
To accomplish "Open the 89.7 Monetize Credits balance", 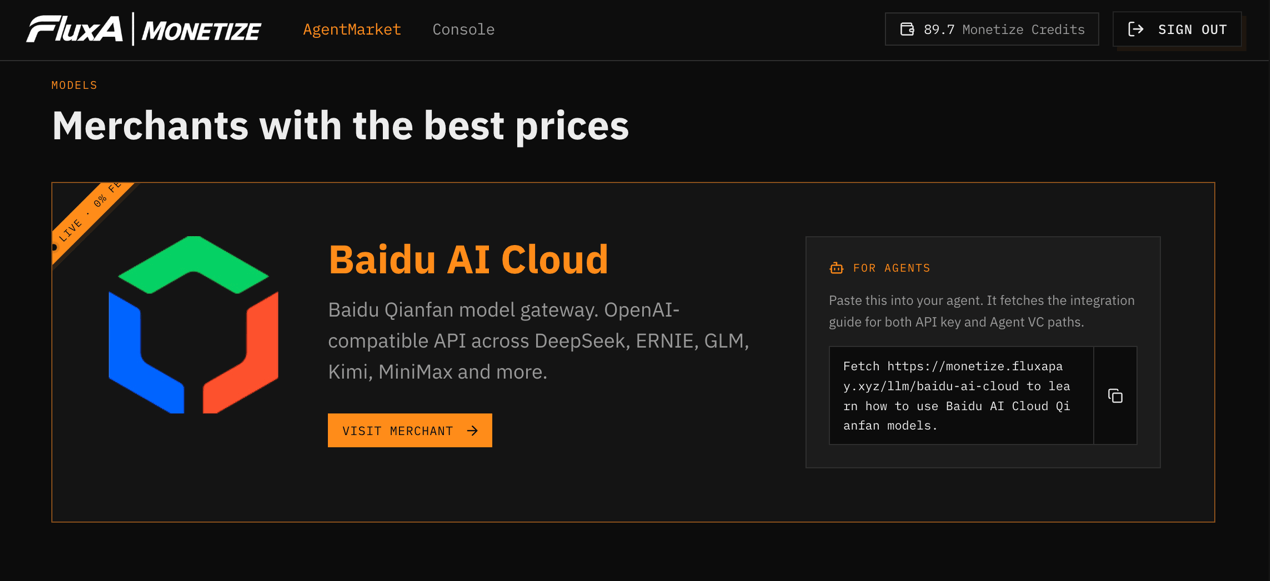I will click(992, 29).
